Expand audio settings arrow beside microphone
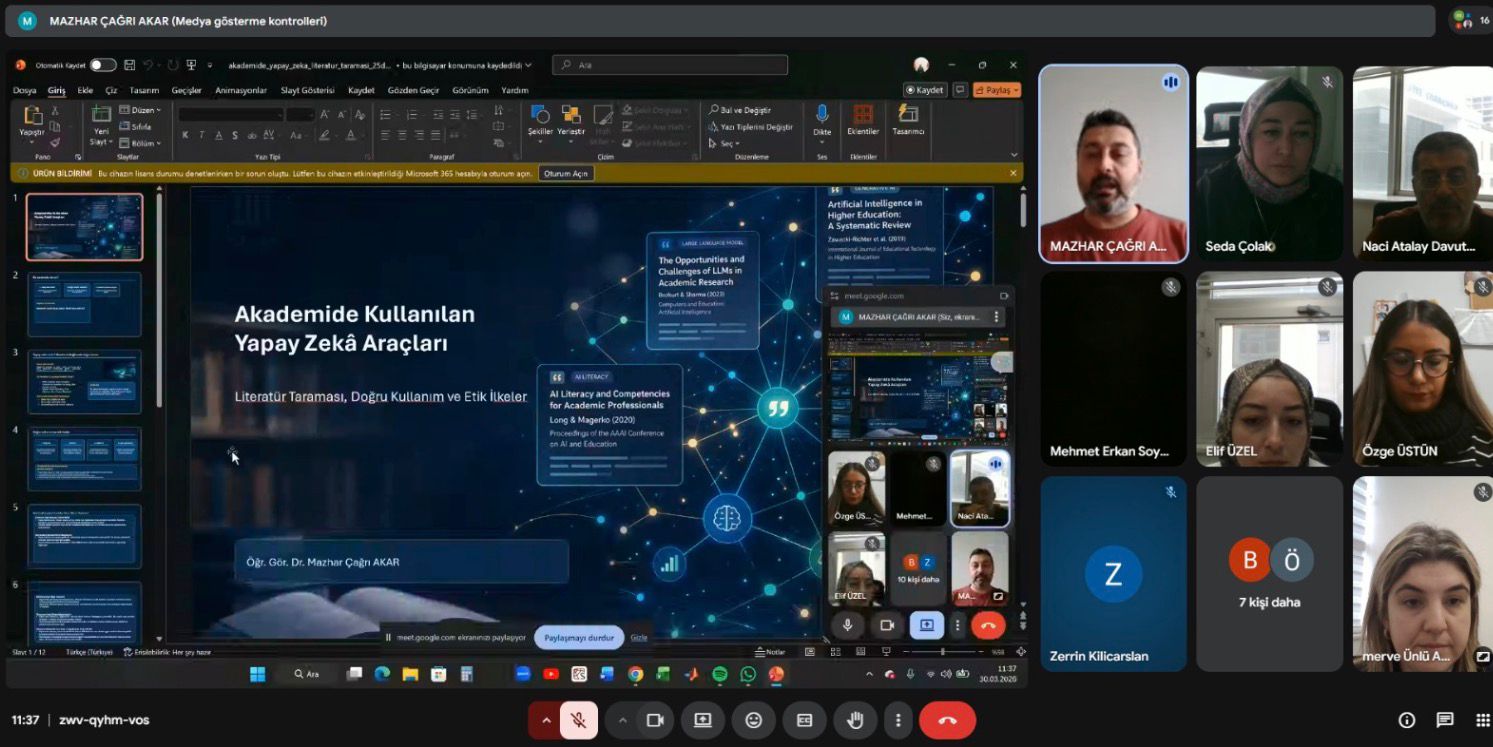This screenshot has width=1493, height=747. (546, 720)
